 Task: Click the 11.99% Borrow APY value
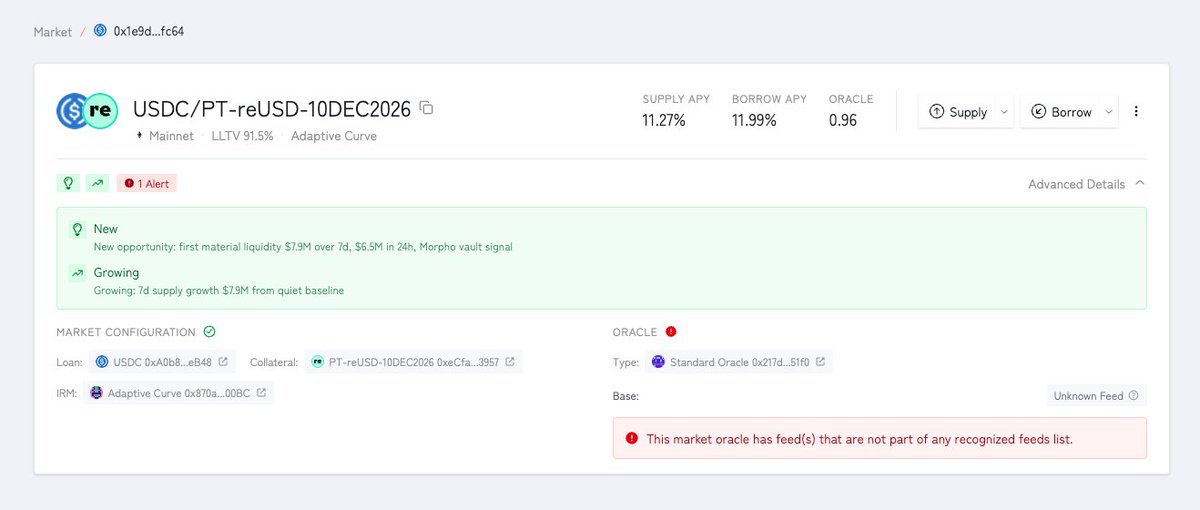[x=754, y=121]
